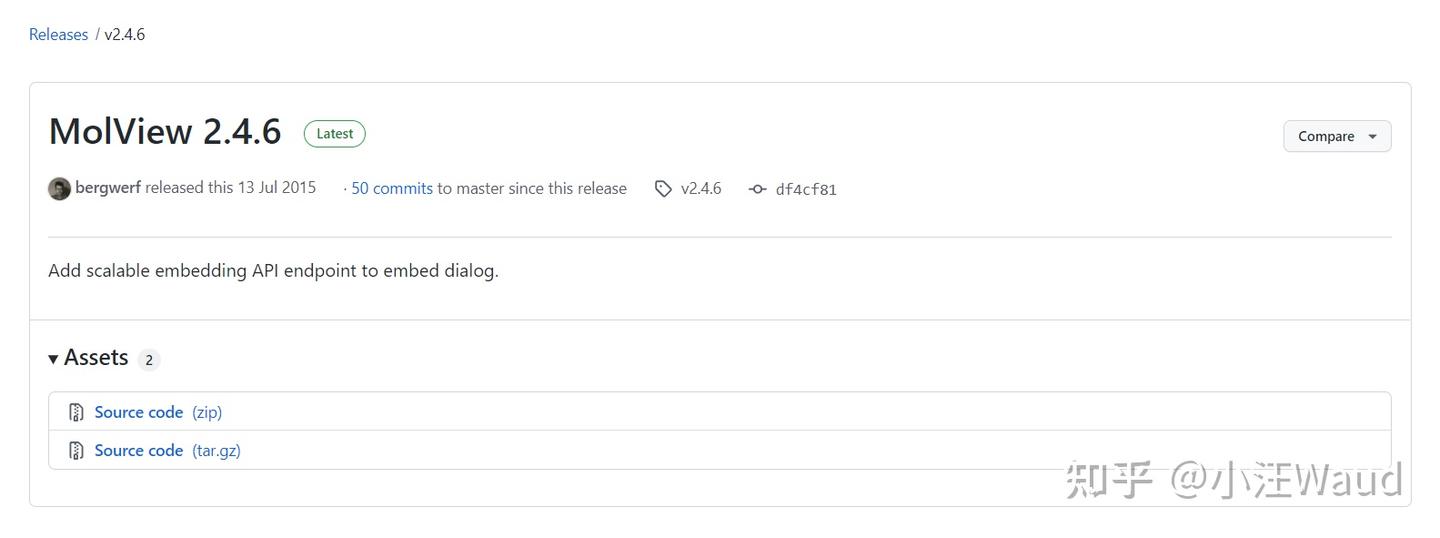
Task: Click the MolView 2.4.6 release title
Action: [165, 131]
